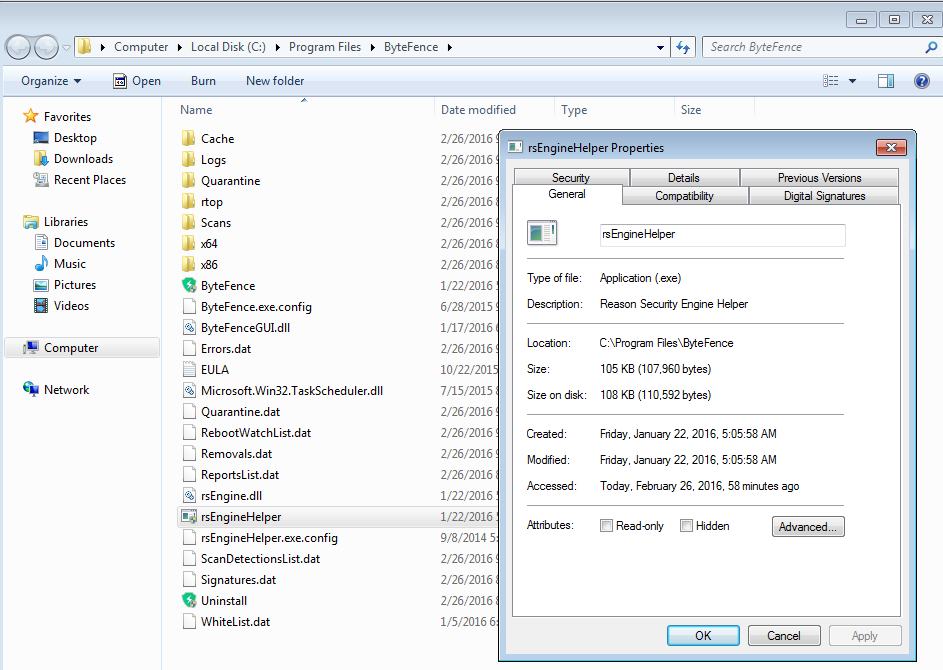The width and height of the screenshot is (943, 670).
Task: Click the Forward navigation arrow button
Action: (46, 47)
